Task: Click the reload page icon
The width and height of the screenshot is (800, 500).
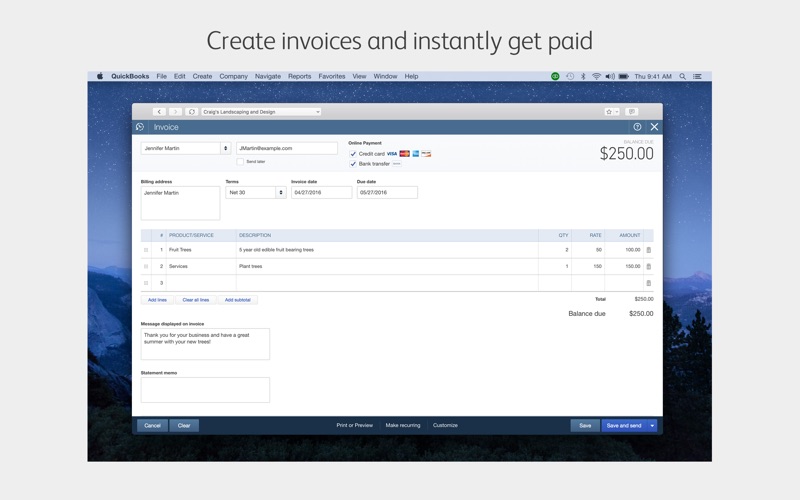Action: click(192, 112)
